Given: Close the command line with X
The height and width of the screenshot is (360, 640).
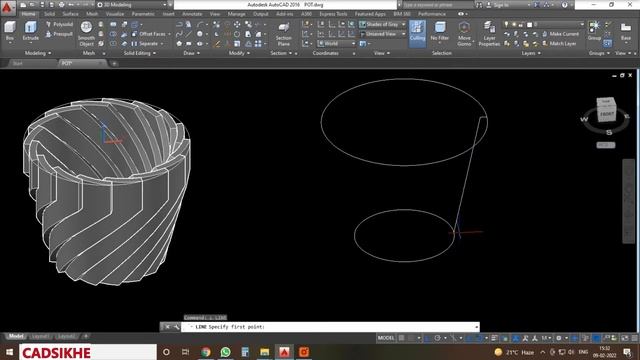Looking at the screenshot, I should click(x=167, y=327).
